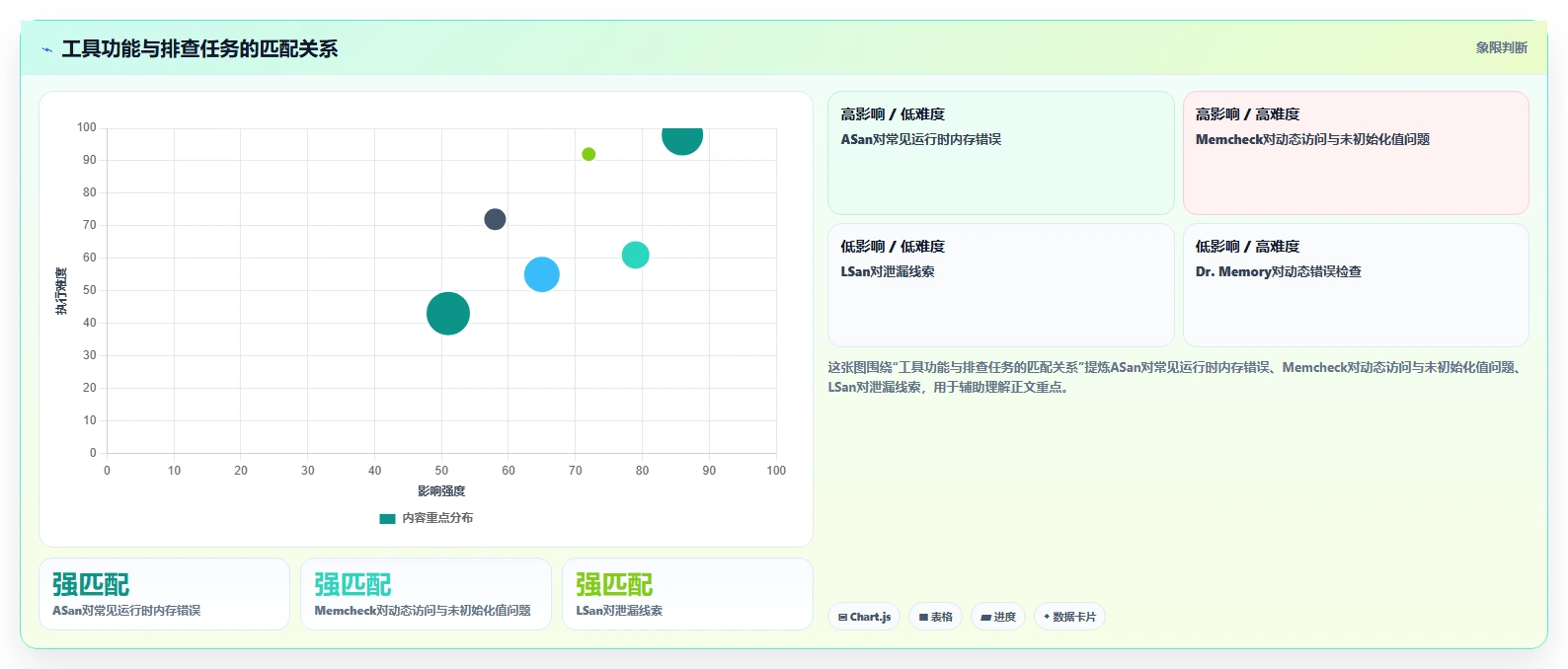Click the icon inside the Chart.js tag
This screenshot has height=669, width=1568.
[842, 618]
